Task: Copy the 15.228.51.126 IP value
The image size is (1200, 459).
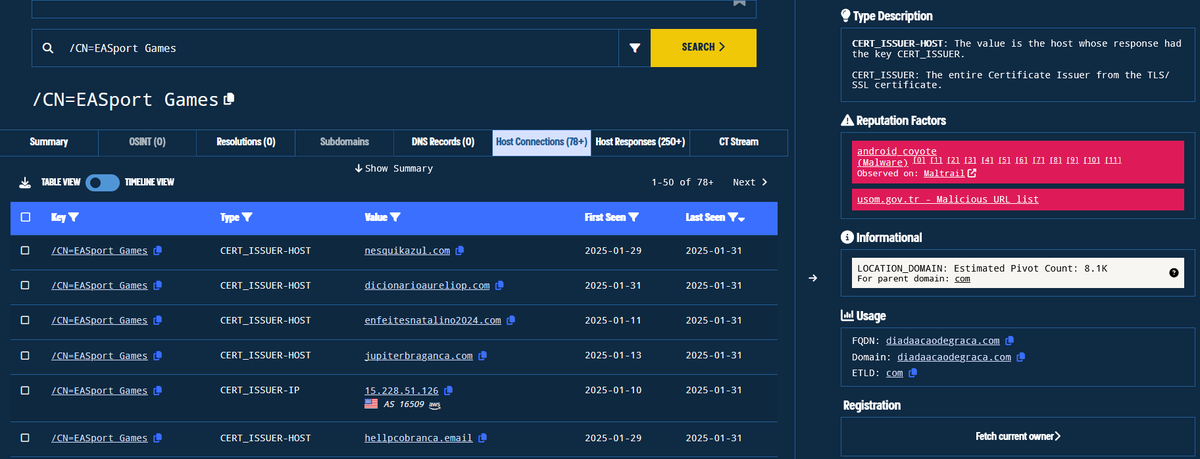Action: pyautogui.click(x=448, y=390)
